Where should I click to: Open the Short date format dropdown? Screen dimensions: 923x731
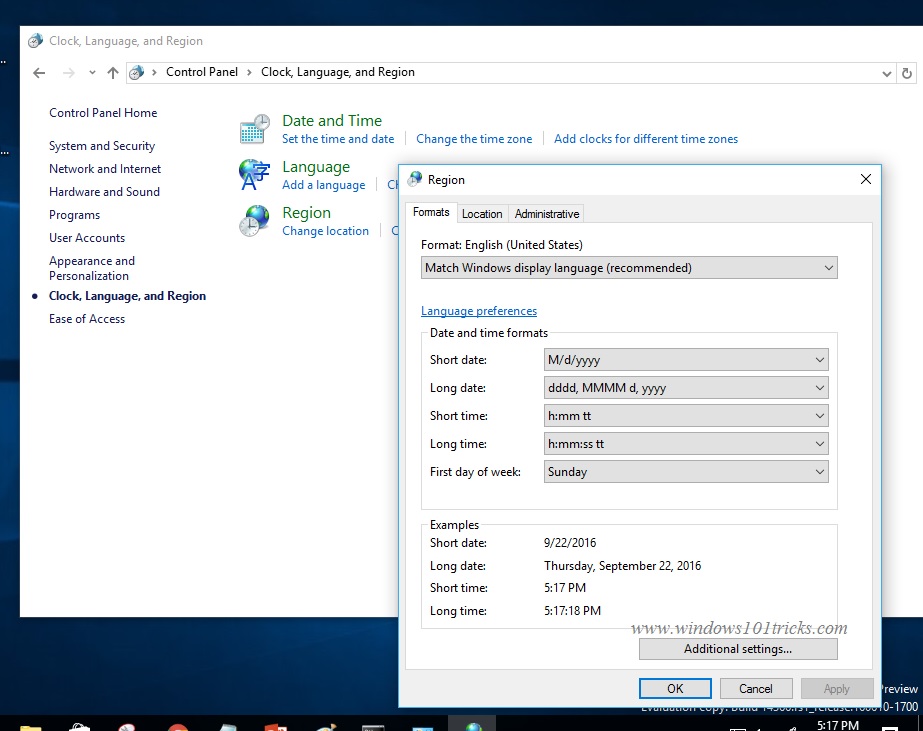[x=686, y=360]
